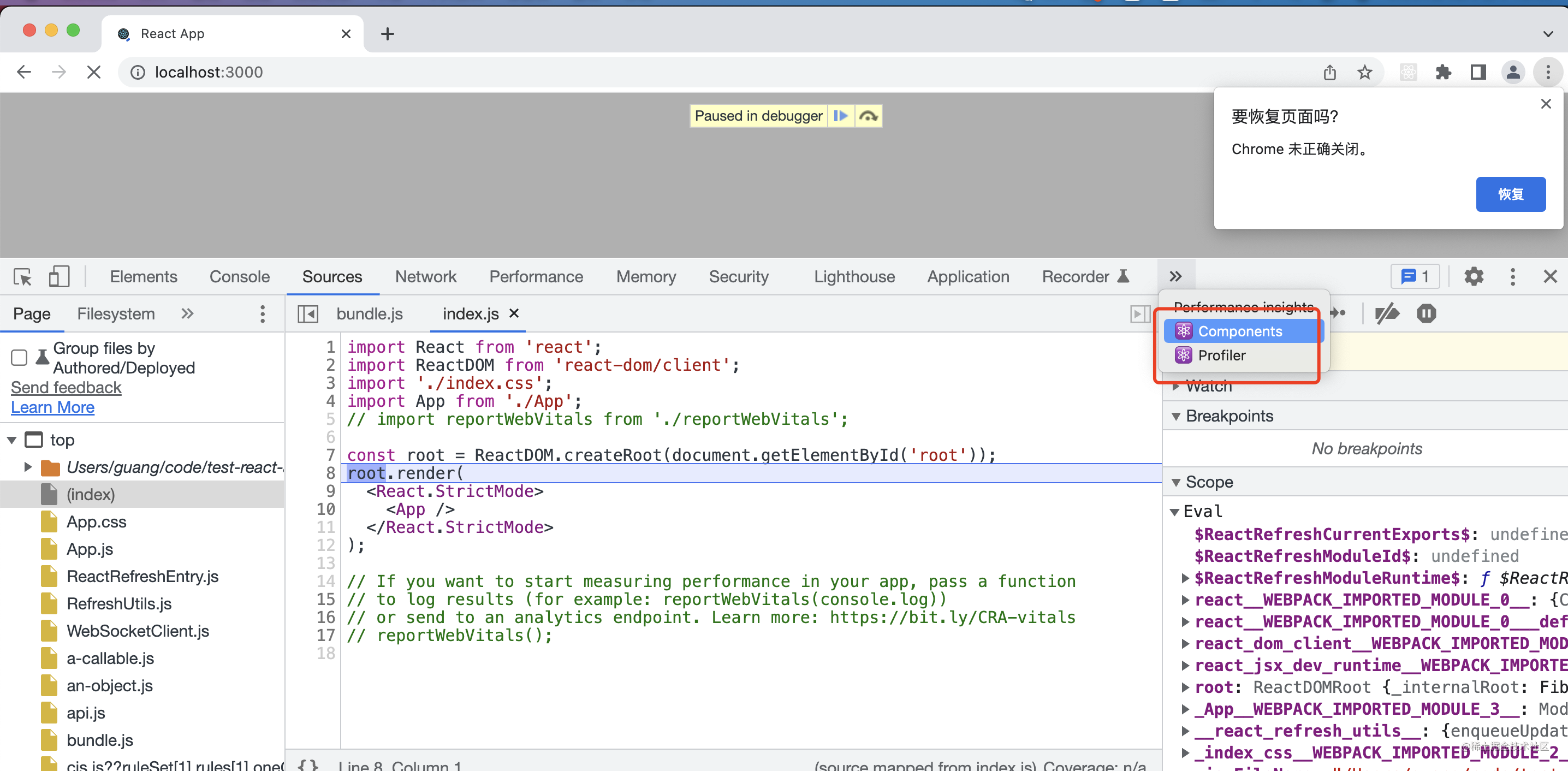Select Components from overflow menu
Viewport: 1568px width, 771px height.
click(1239, 331)
